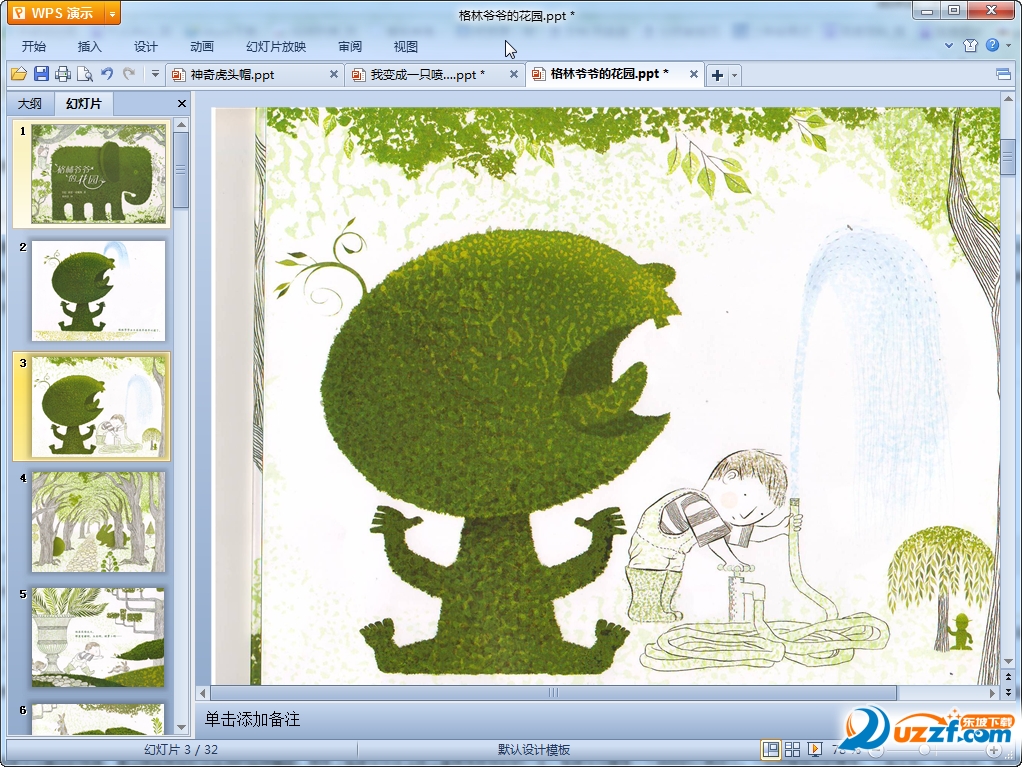The image size is (1022, 767).
Task: Go to next slide double-arrow button
Action: (1008, 692)
